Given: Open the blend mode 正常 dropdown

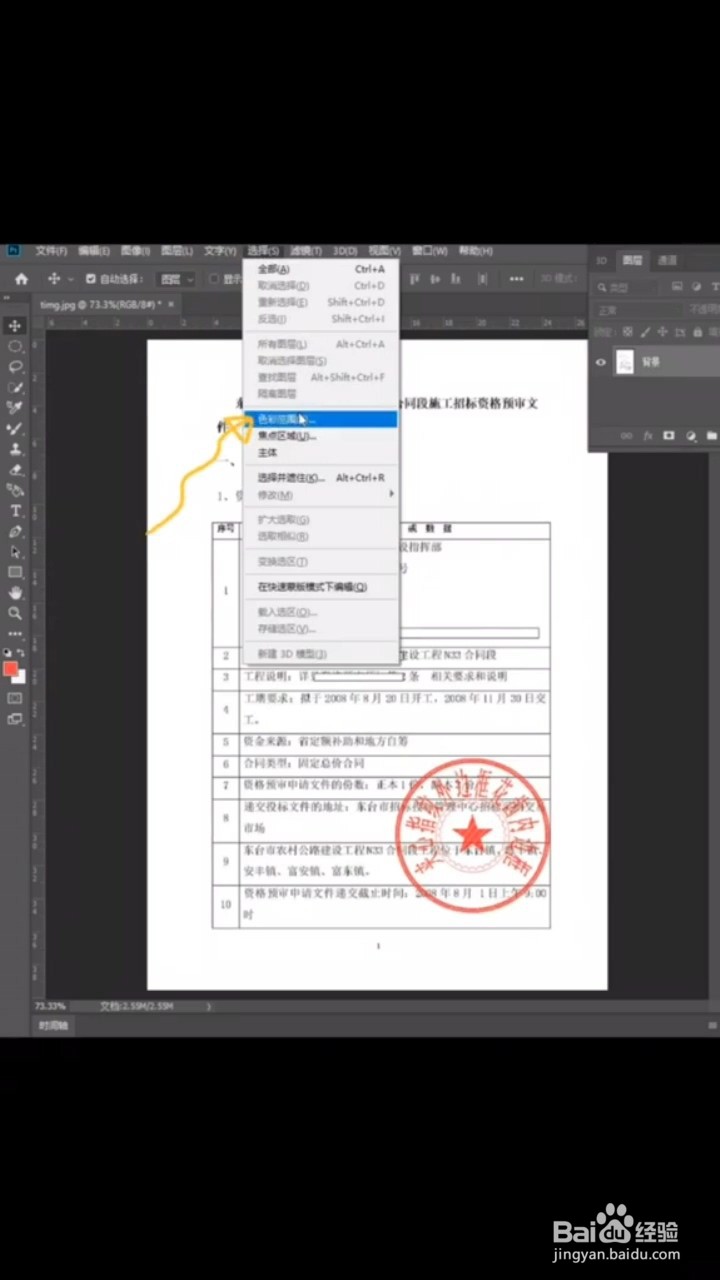Looking at the screenshot, I should tap(638, 310).
